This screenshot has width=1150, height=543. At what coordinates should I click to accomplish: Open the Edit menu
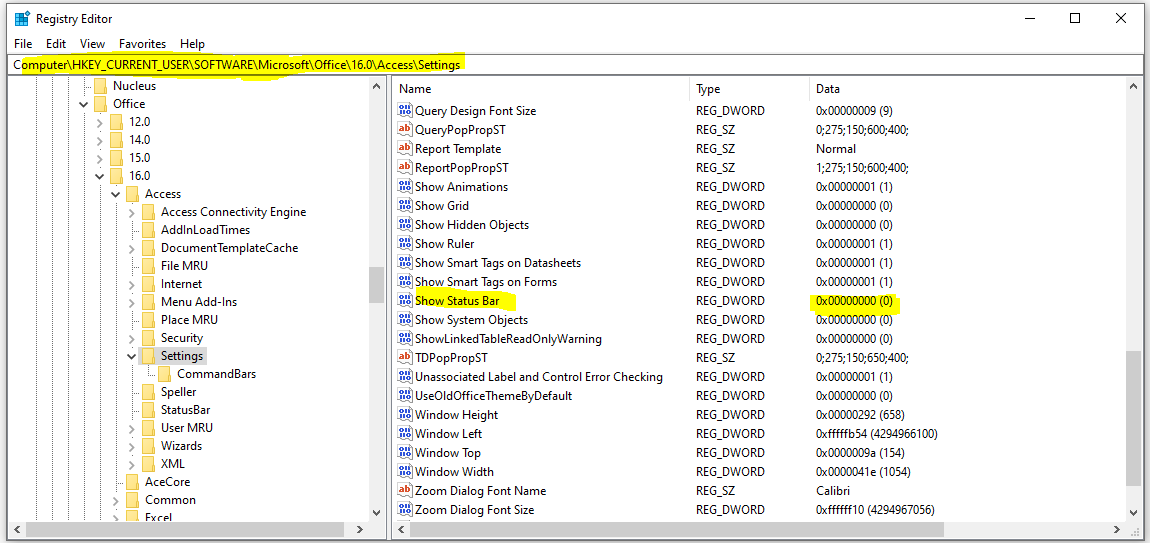56,44
